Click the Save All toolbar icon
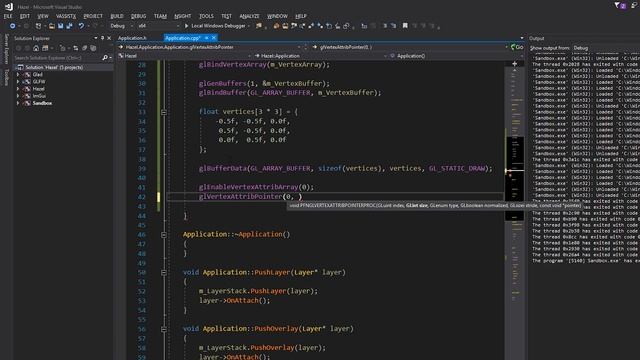This screenshot has height=360, width=640. (x=69, y=26)
